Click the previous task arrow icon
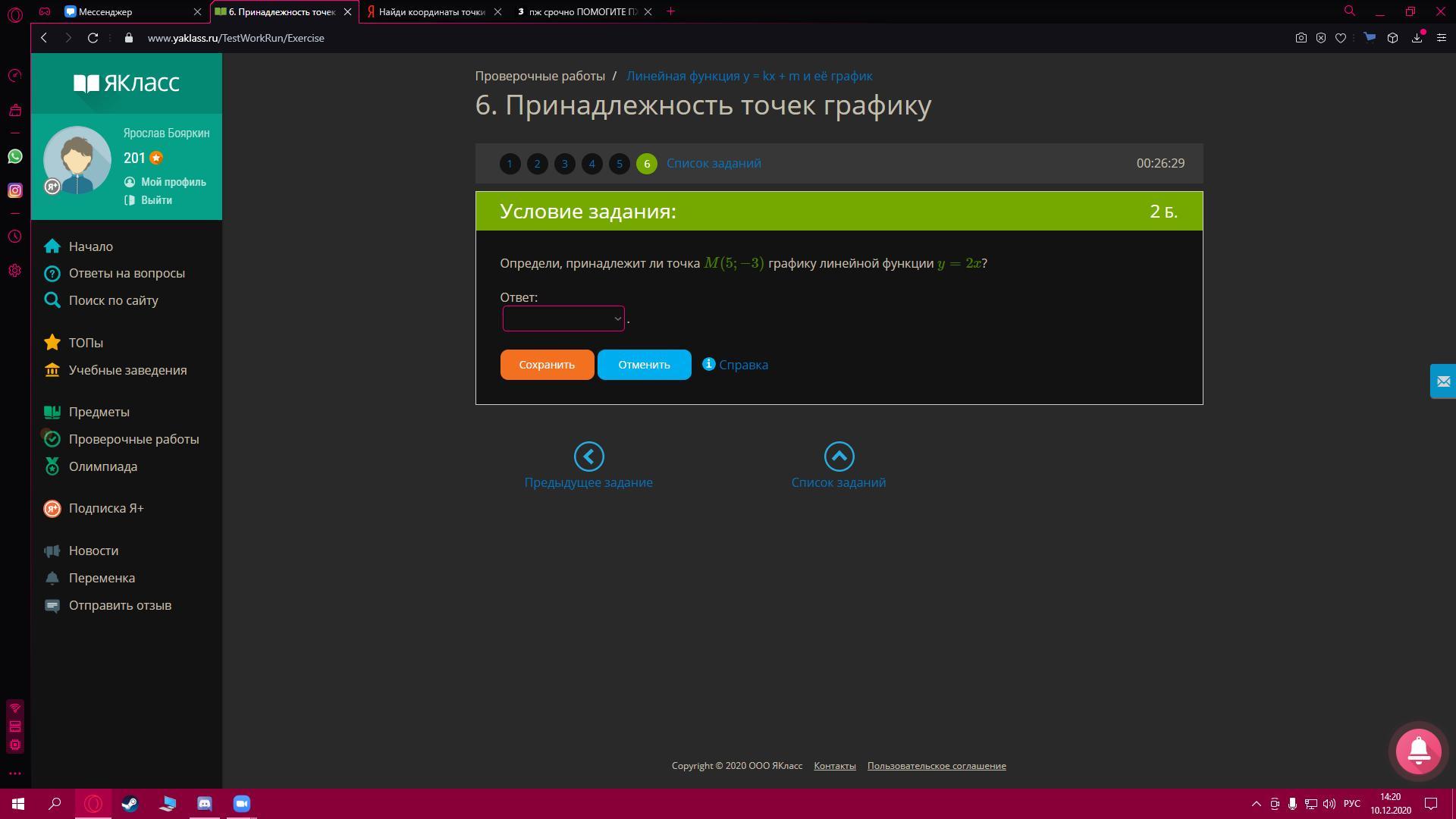Image resolution: width=1456 pixels, height=819 pixels. [588, 457]
